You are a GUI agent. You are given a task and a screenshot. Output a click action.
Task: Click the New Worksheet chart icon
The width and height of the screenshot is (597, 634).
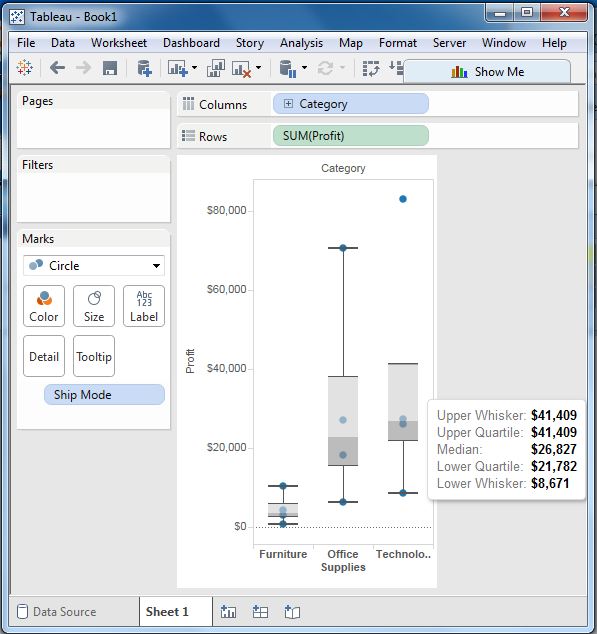pos(178,68)
